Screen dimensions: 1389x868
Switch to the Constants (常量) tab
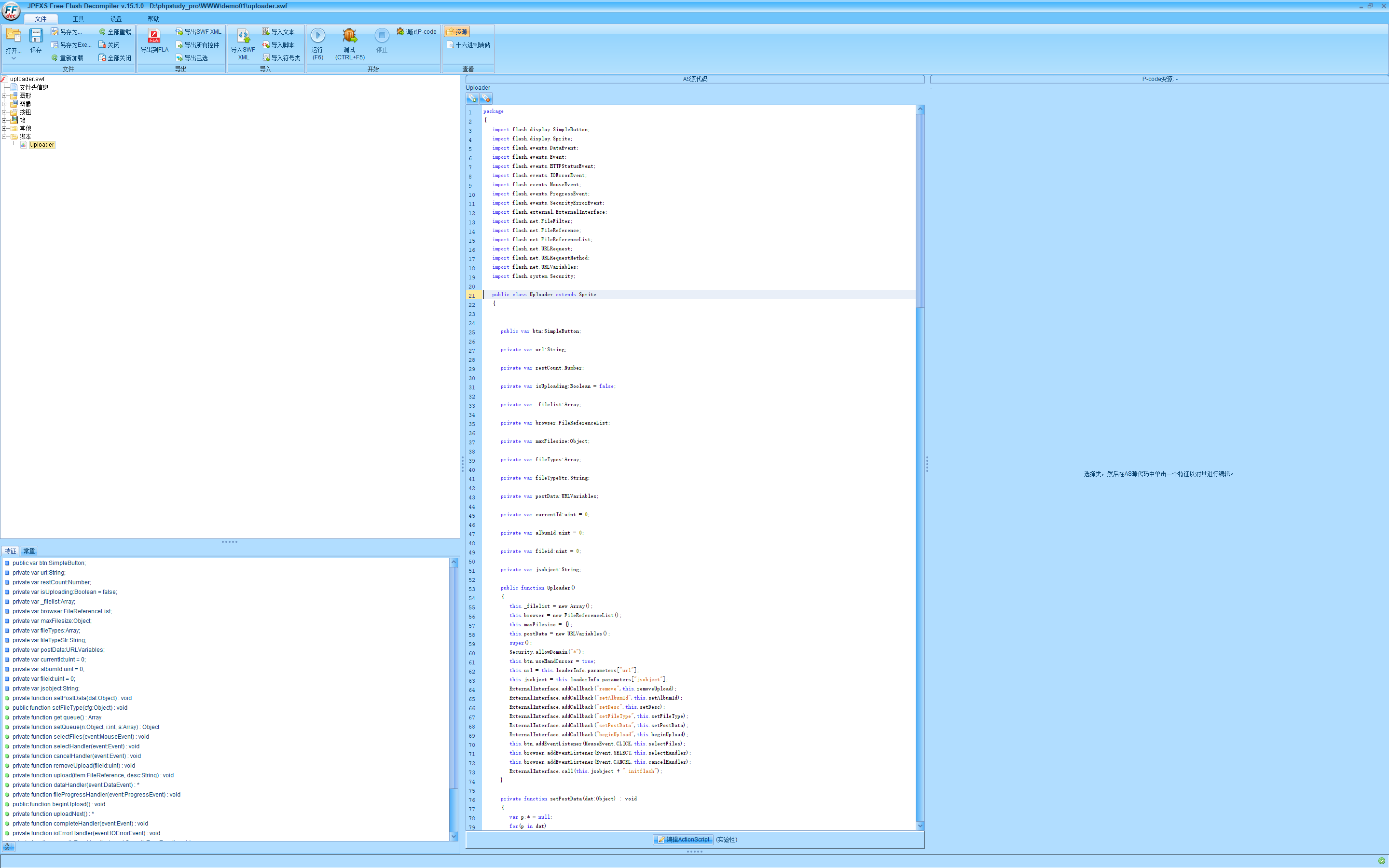click(28, 551)
